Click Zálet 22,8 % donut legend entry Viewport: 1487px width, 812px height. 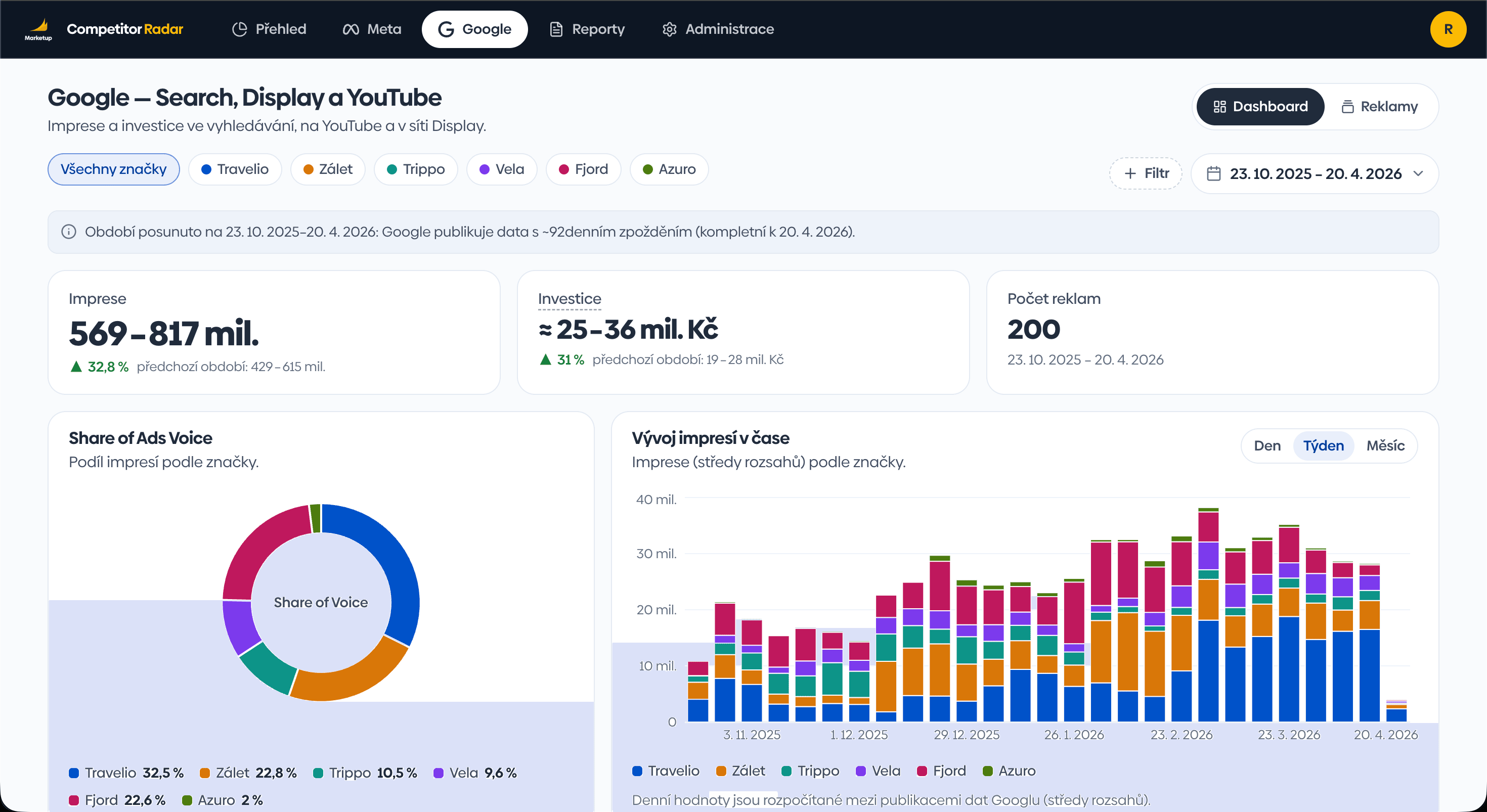coord(248,773)
